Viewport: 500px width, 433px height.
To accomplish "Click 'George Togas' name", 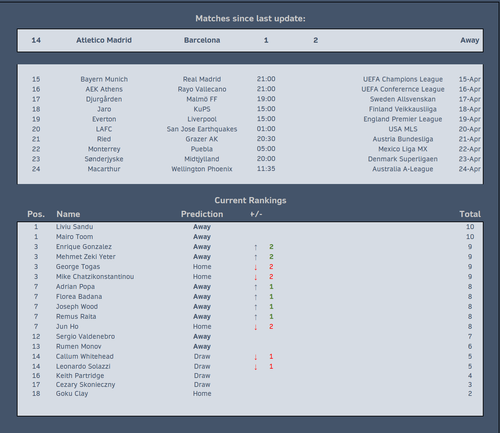I will click(x=78, y=267).
